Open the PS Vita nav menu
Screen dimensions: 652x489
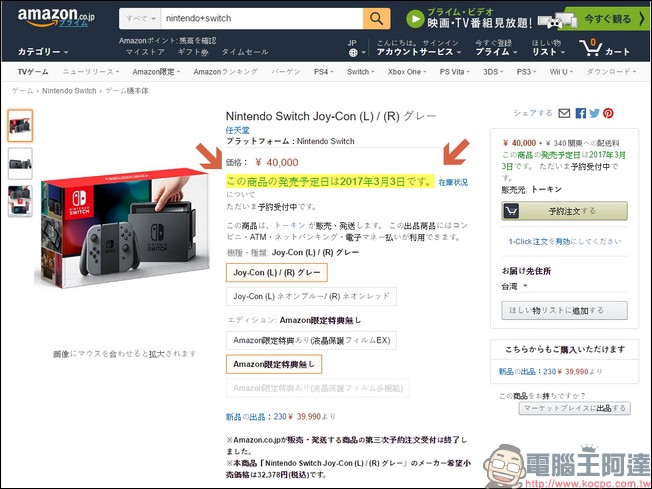[x=454, y=72]
